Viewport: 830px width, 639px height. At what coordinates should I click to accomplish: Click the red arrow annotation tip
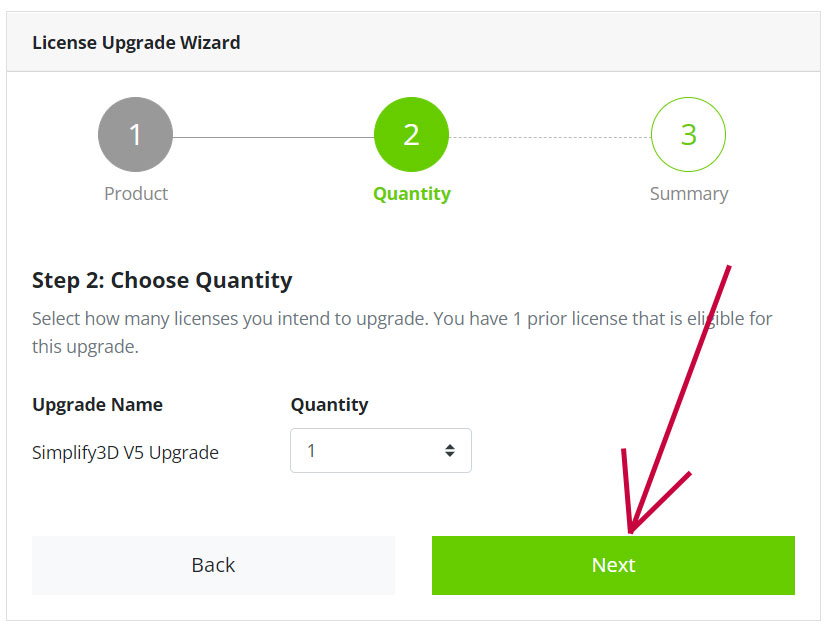(631, 530)
